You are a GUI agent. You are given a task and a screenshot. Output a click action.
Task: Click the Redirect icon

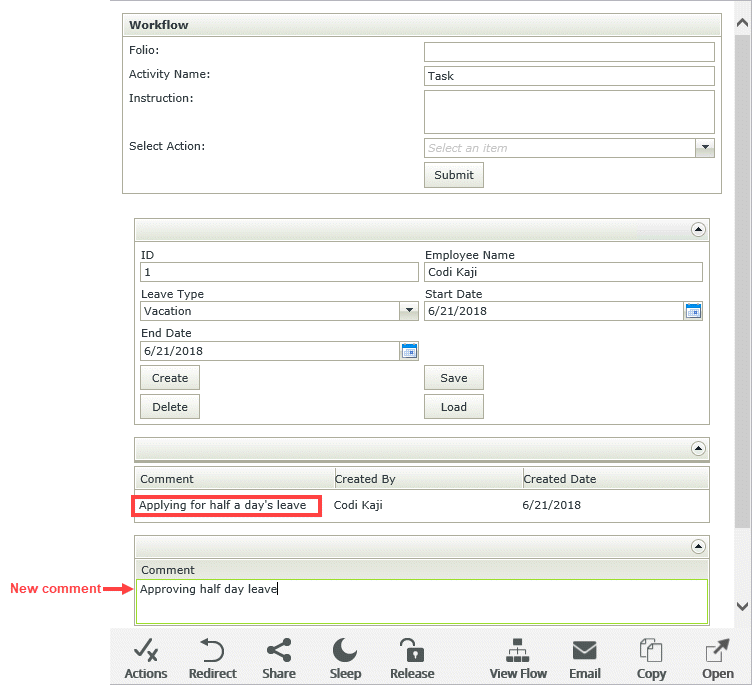(x=212, y=658)
